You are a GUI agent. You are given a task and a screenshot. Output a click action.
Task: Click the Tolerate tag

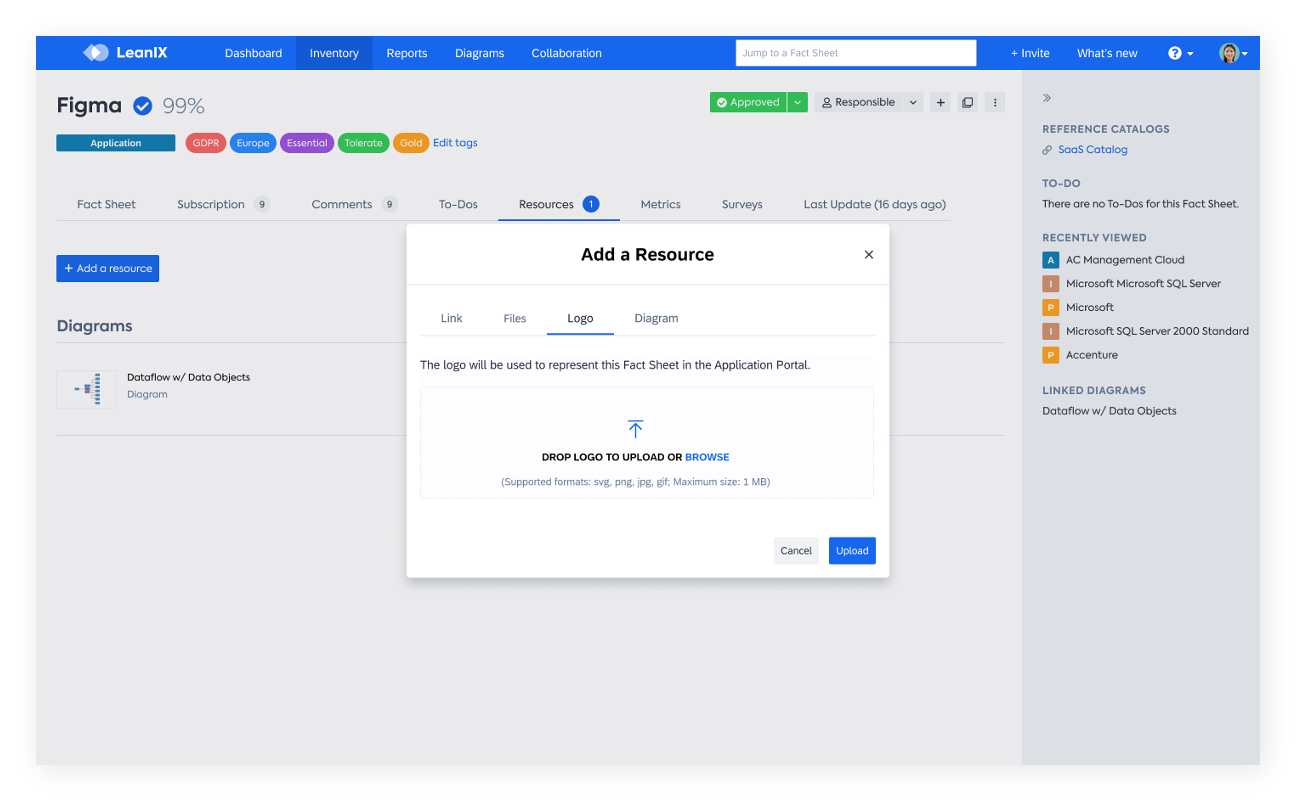point(363,143)
